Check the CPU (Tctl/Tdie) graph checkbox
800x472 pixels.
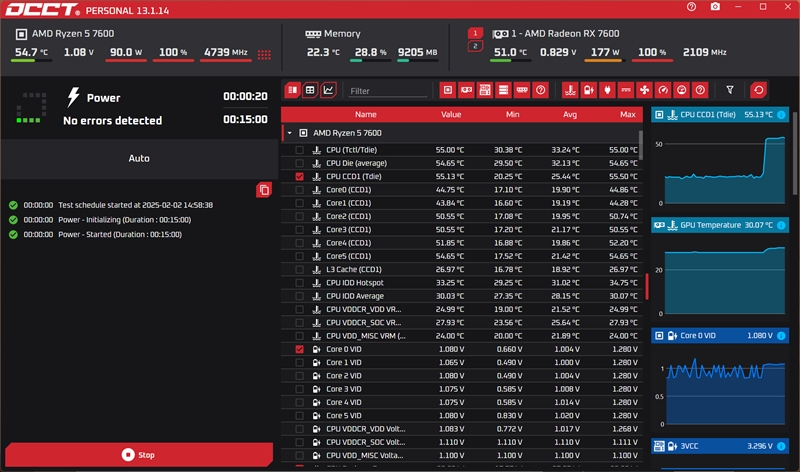pos(299,150)
